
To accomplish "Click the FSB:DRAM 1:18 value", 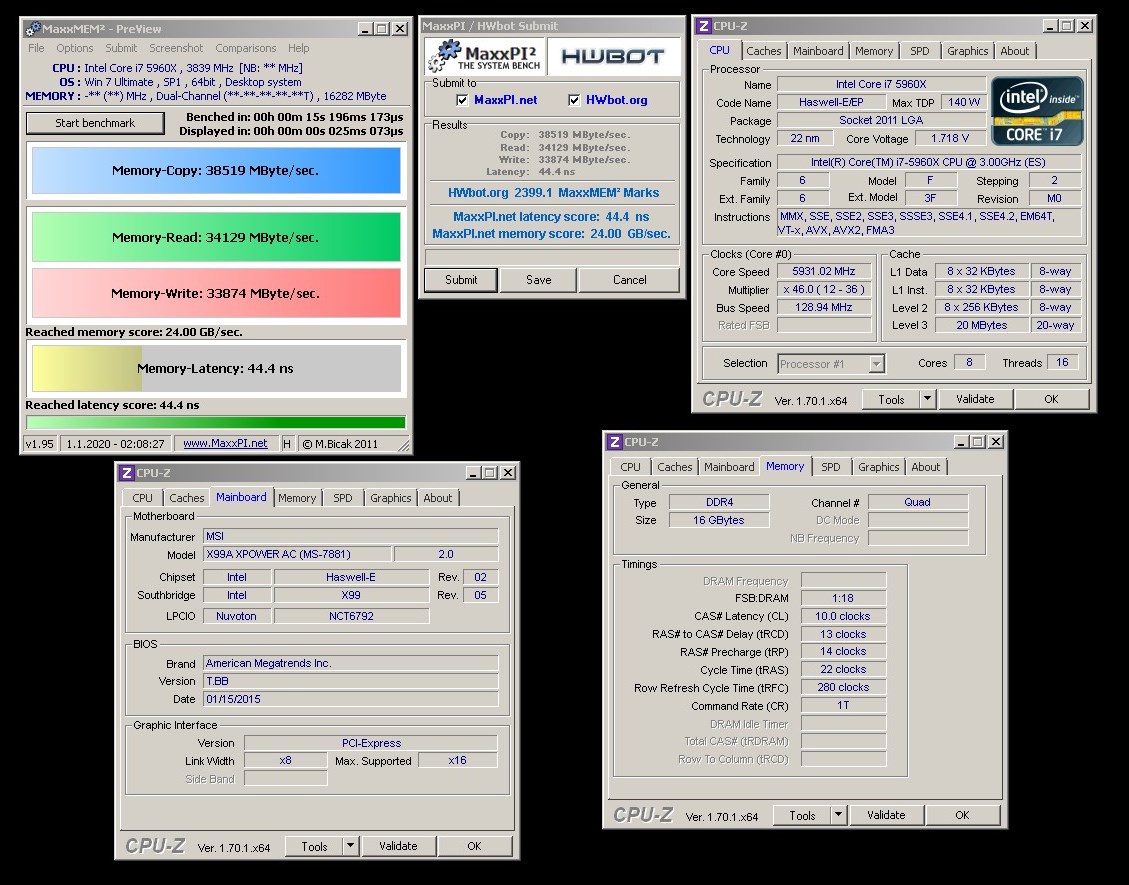I will (x=842, y=598).
